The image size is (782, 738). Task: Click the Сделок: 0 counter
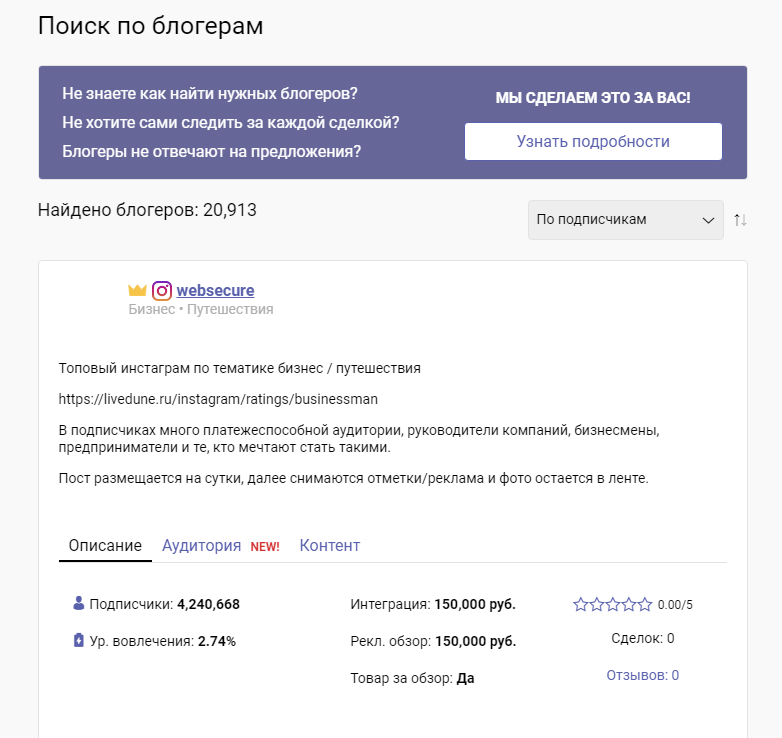642,639
